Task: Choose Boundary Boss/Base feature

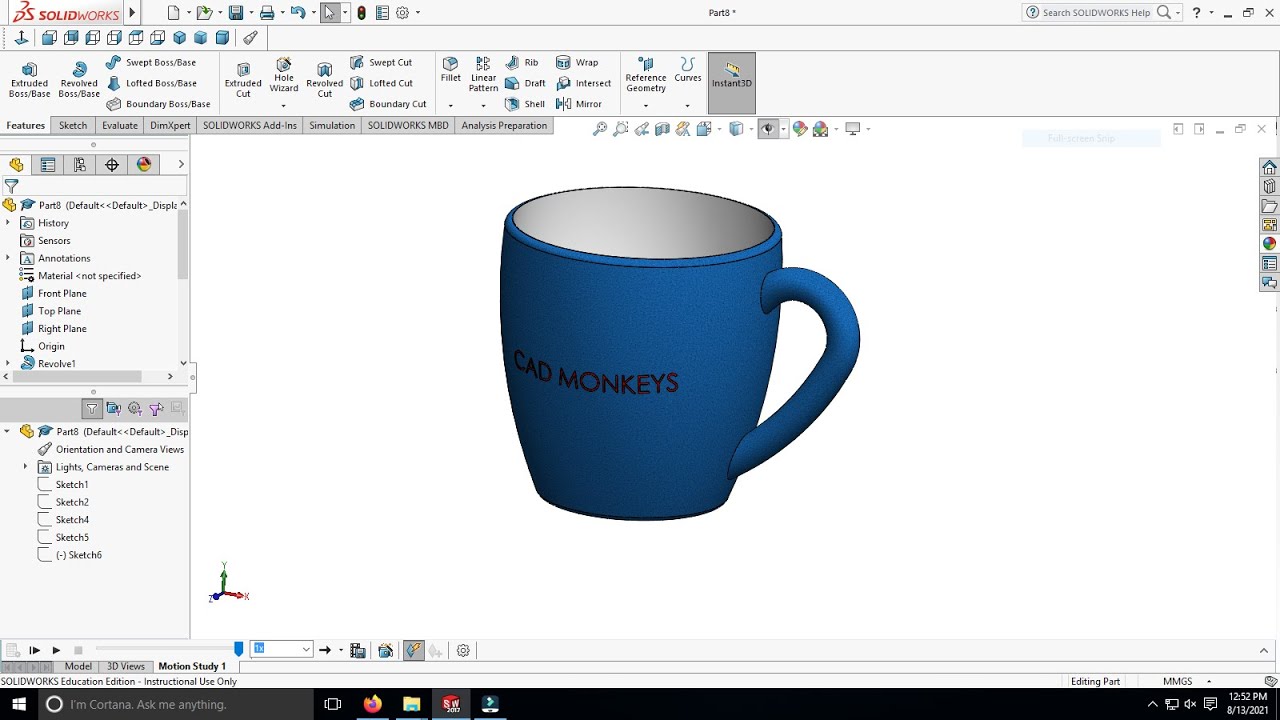Action: click(157, 104)
